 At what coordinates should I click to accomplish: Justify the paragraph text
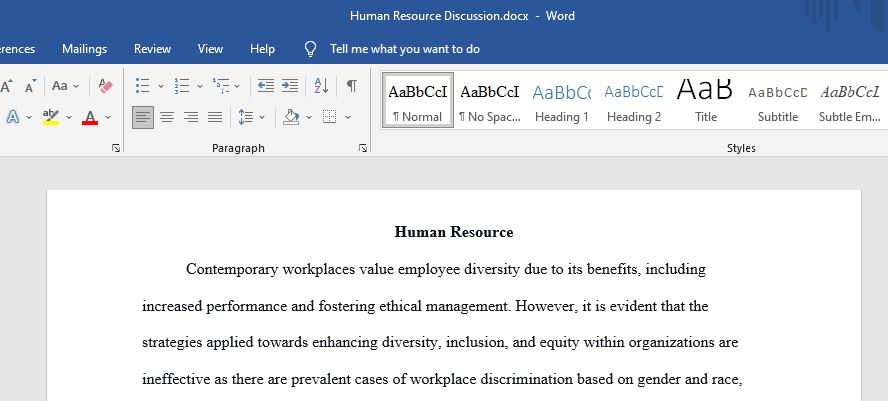tap(215, 117)
